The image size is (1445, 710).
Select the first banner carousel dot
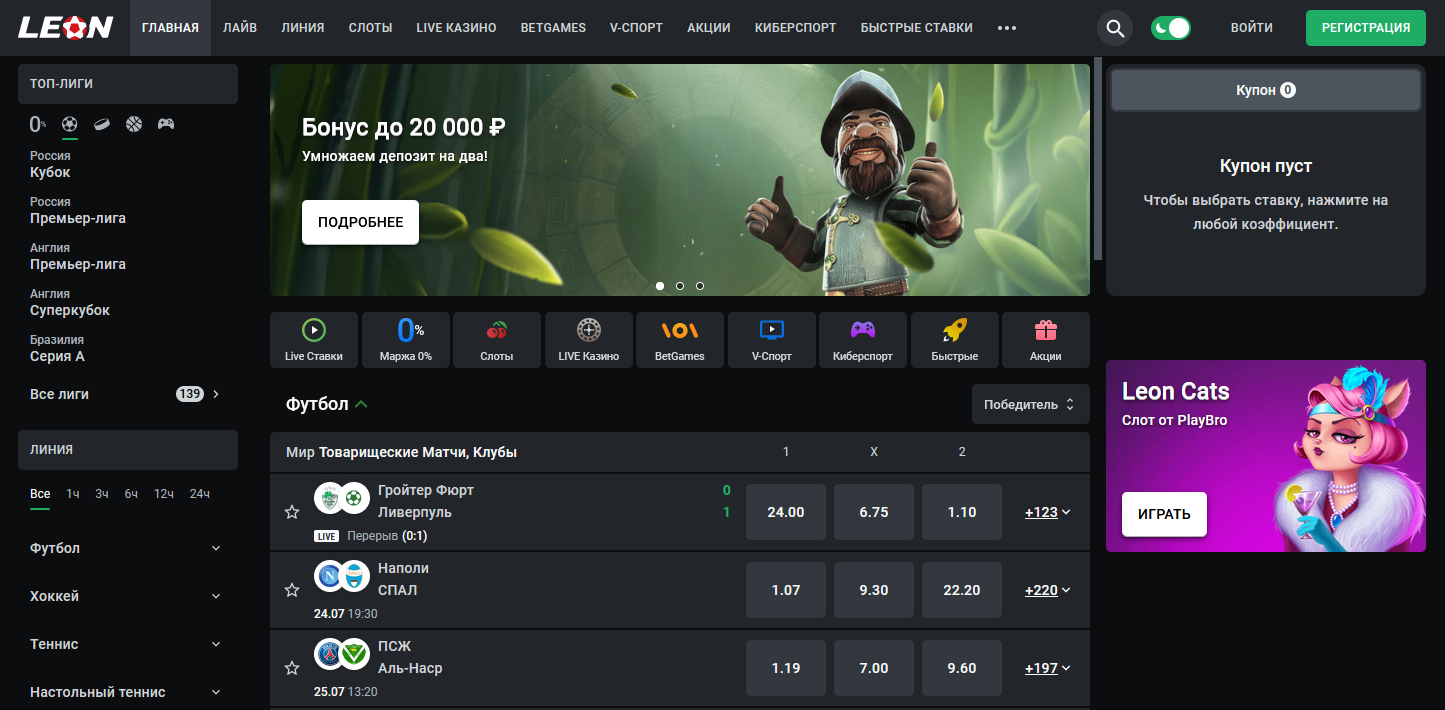click(x=660, y=286)
